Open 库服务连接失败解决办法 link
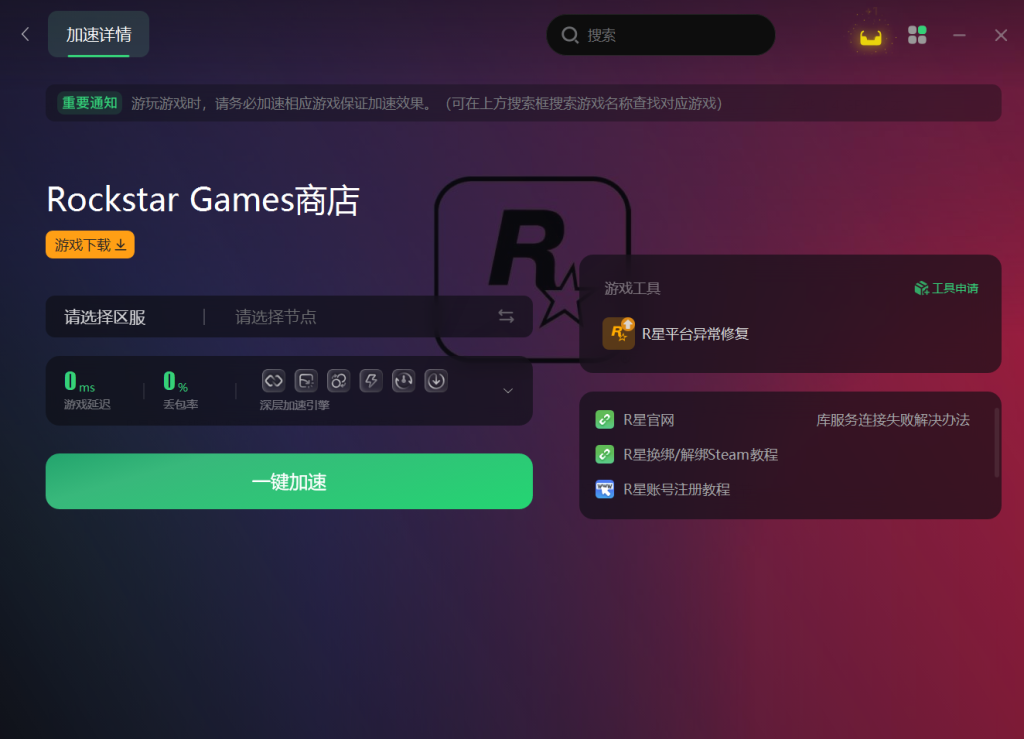This screenshot has height=739, width=1024. pyautogui.click(x=893, y=420)
